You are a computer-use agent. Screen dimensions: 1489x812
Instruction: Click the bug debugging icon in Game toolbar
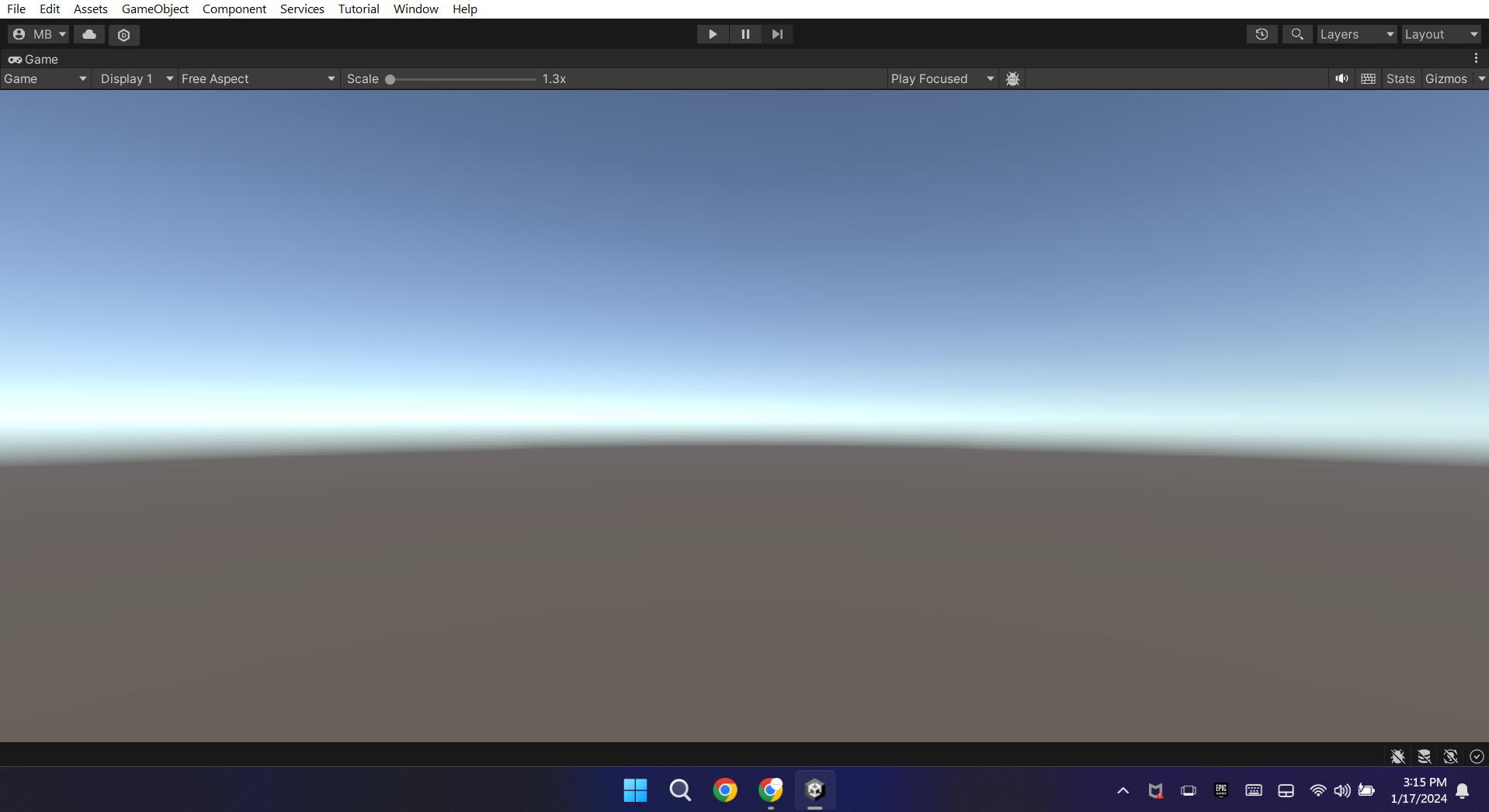pyautogui.click(x=1013, y=78)
